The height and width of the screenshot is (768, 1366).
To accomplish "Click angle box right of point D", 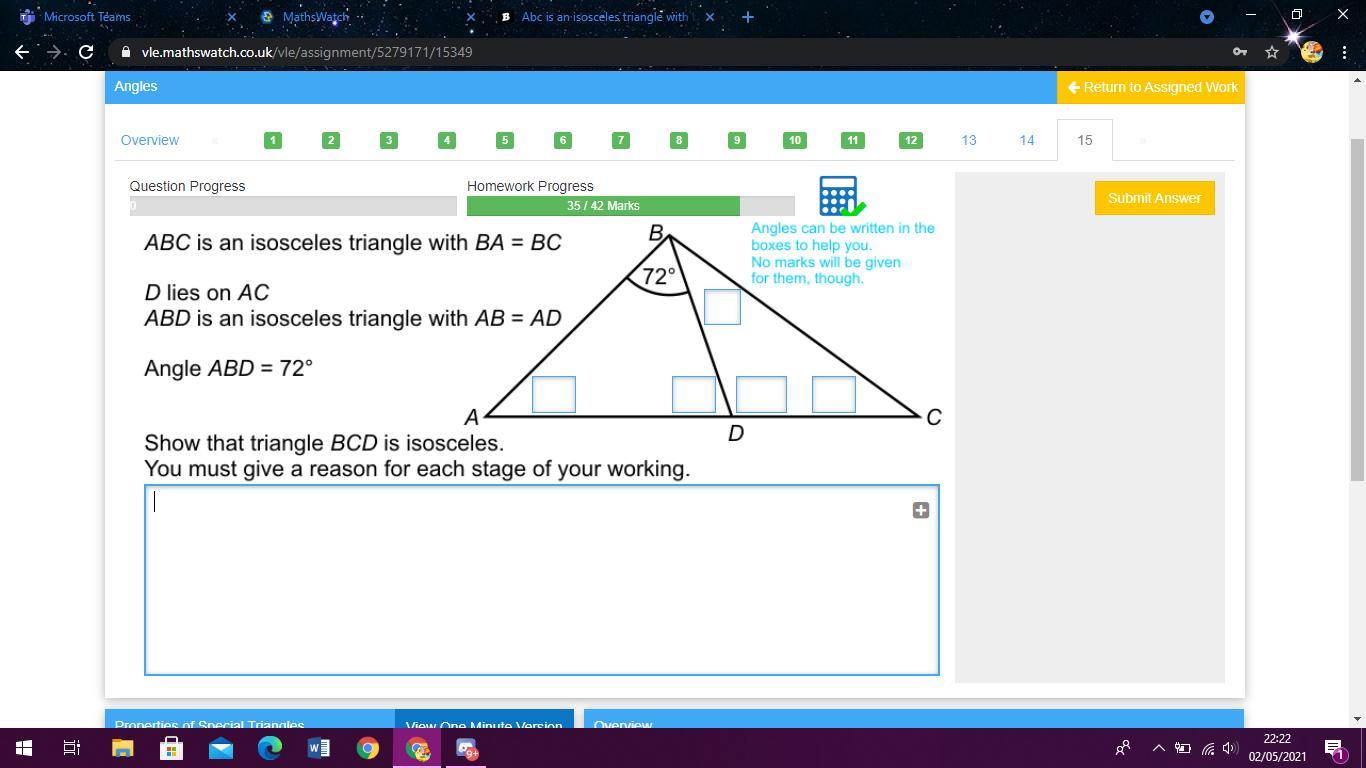I will [x=761, y=394].
